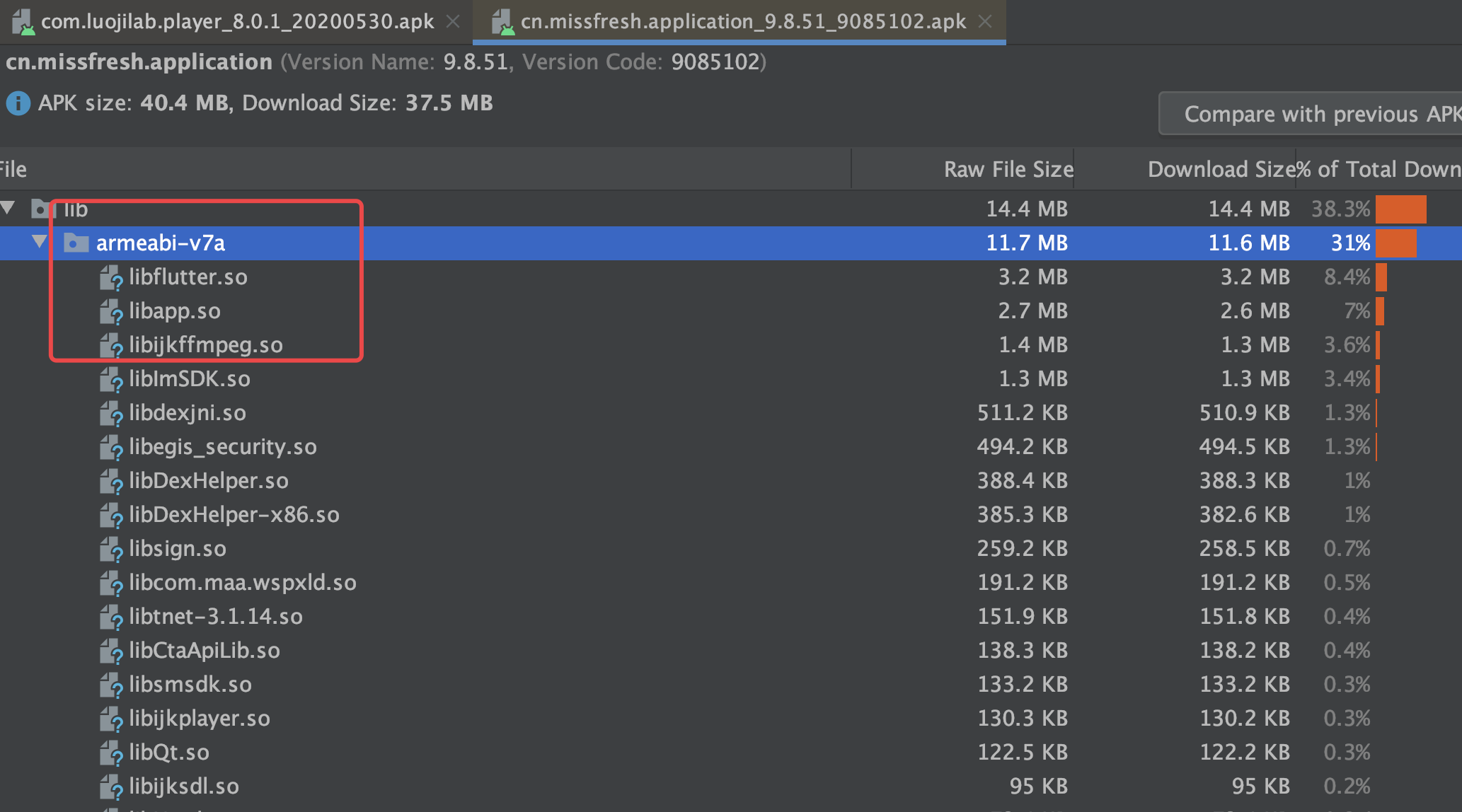Viewport: 1462px width, 812px height.
Task: Click the libegis_security.so file icon
Action: pos(111,447)
